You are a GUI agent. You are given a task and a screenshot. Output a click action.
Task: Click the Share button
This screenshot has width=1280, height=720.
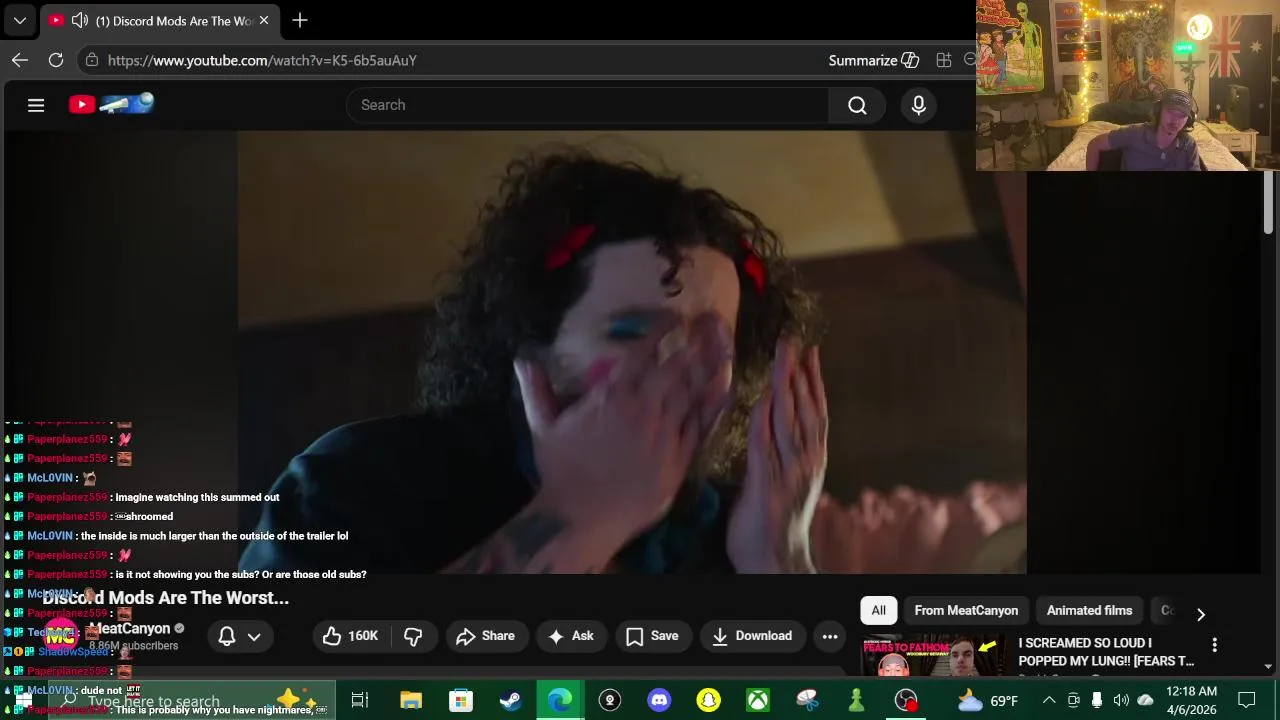[x=485, y=636]
